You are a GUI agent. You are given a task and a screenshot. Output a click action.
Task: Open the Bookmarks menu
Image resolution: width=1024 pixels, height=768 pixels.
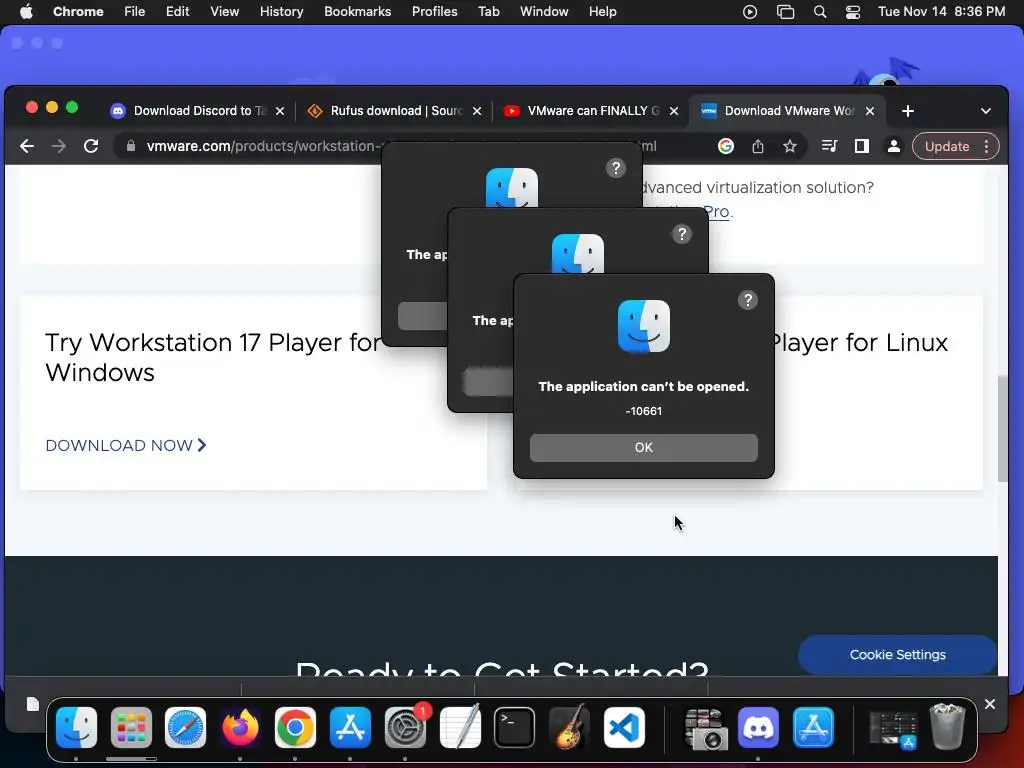tap(357, 12)
